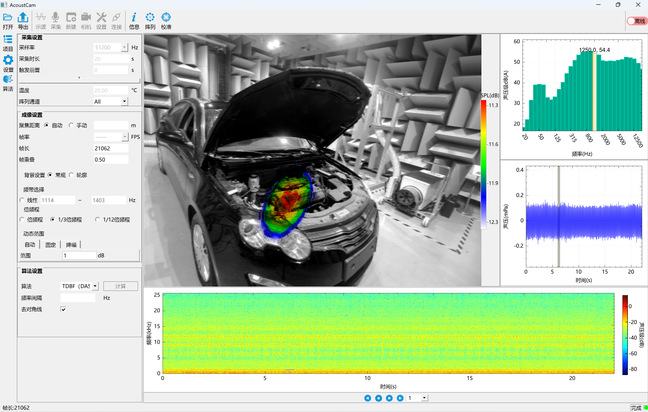Expand the 阵列通道 All dropdown
648x412 pixels.
110,101
